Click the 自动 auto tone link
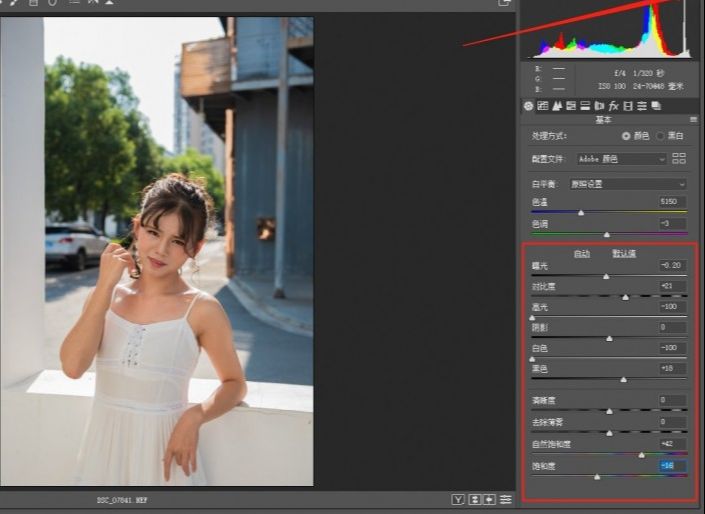Screen dimensions: 705x514 click(x=582, y=254)
